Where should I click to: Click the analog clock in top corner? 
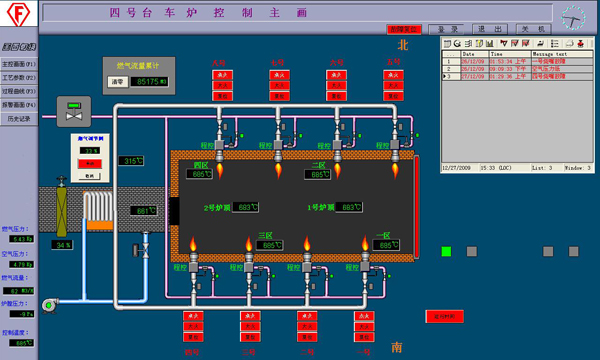573,18
